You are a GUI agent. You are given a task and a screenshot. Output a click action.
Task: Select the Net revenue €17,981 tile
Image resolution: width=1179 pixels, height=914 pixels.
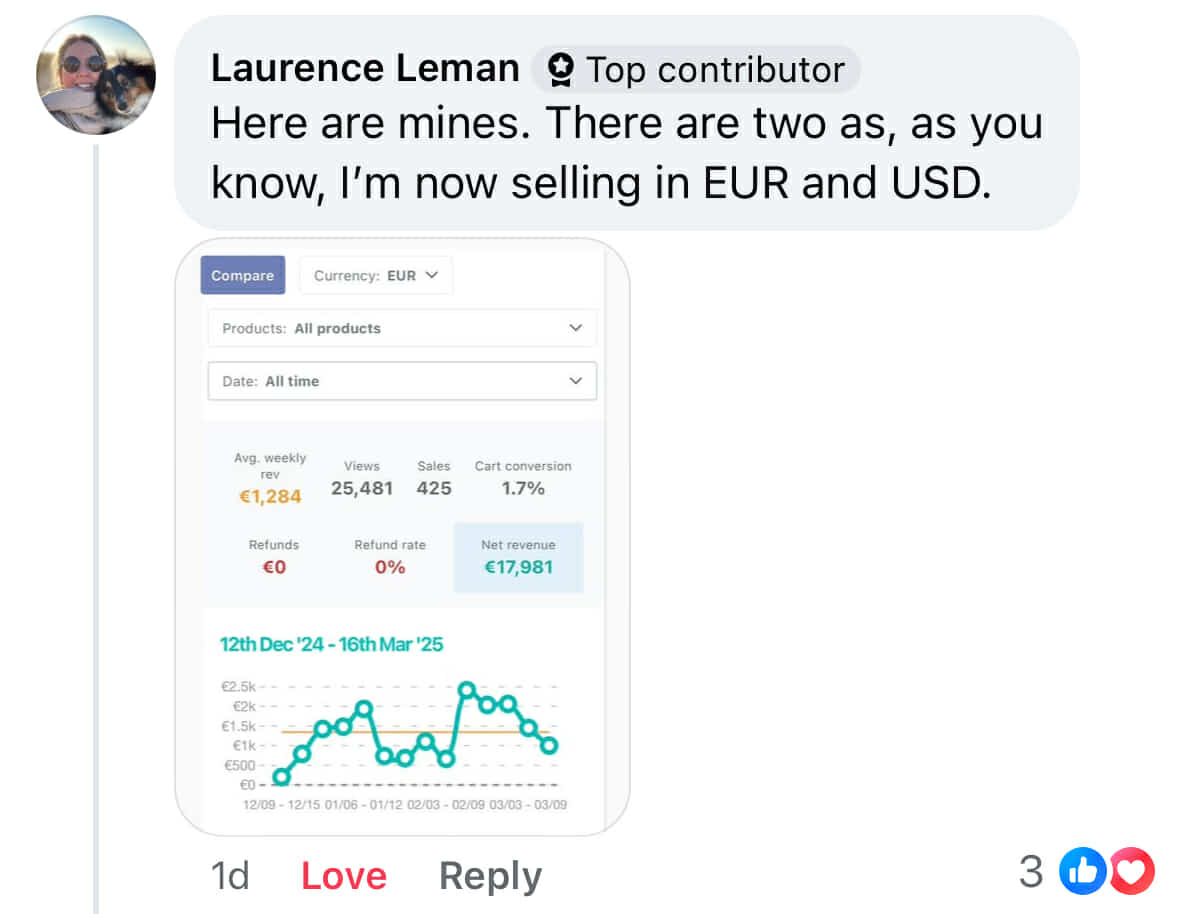(x=518, y=557)
